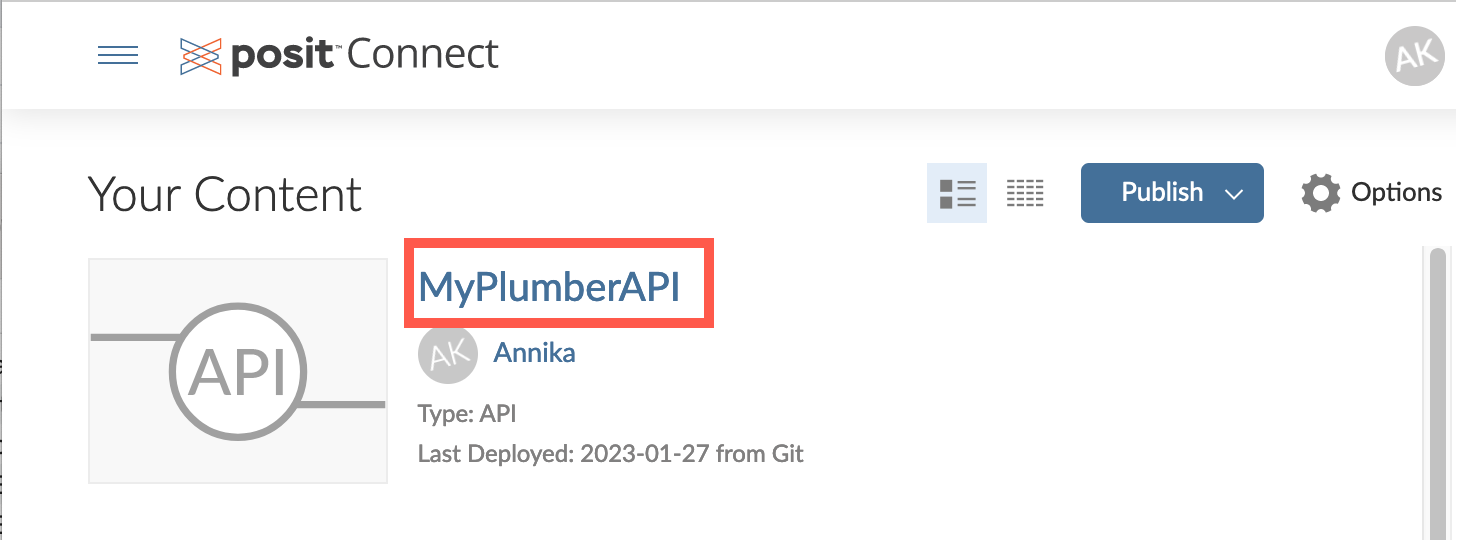Click the 'Your Content' heading
Image resolution: width=1458 pixels, height=540 pixels.
pos(225,194)
